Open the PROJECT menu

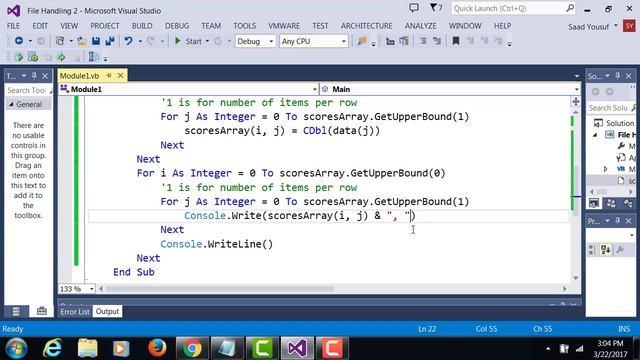point(105,26)
